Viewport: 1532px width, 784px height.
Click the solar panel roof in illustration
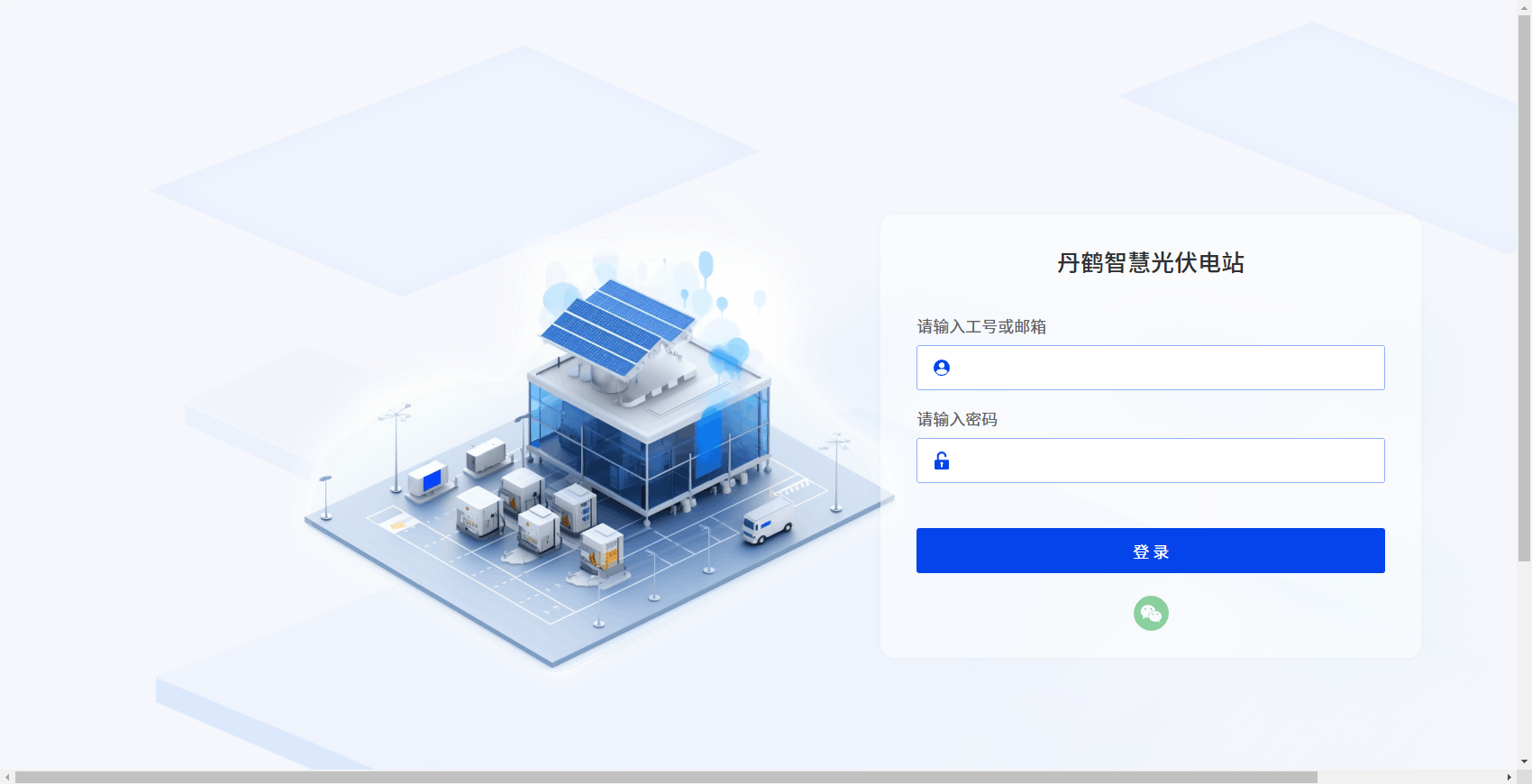tap(617, 329)
